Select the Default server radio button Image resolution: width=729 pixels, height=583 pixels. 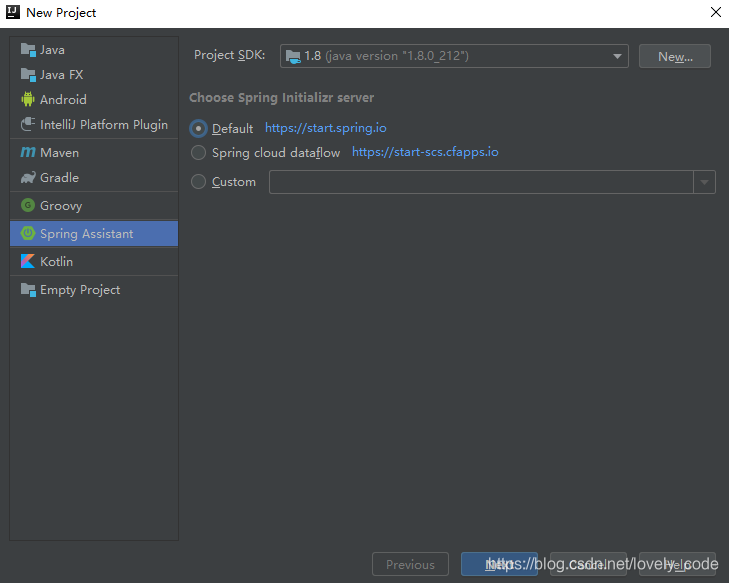199,128
